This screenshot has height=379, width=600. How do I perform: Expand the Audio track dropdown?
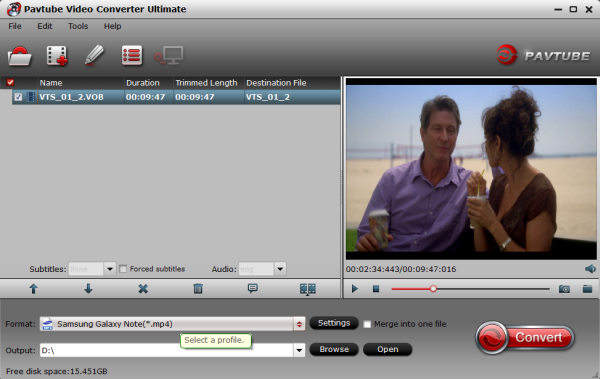click(x=280, y=269)
